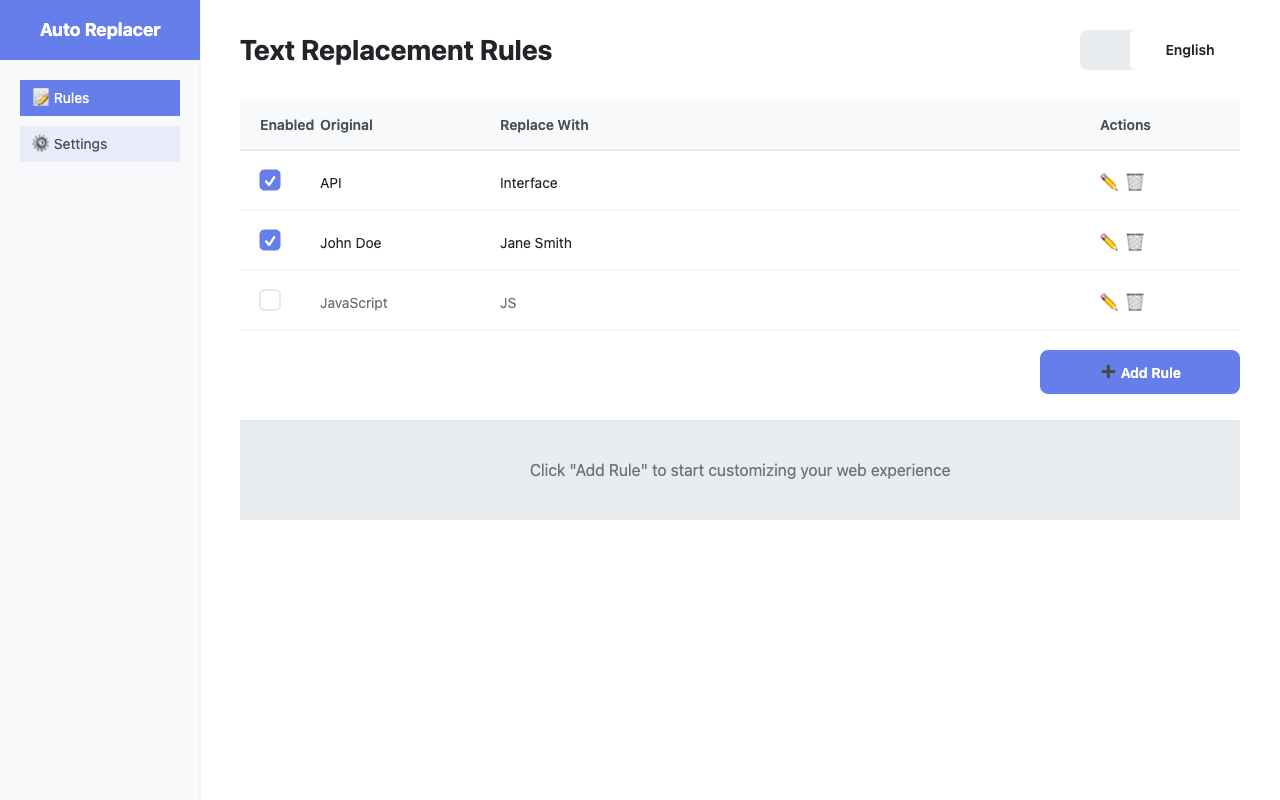
Task: Open the Rules sidebar tab
Action: click(x=100, y=98)
